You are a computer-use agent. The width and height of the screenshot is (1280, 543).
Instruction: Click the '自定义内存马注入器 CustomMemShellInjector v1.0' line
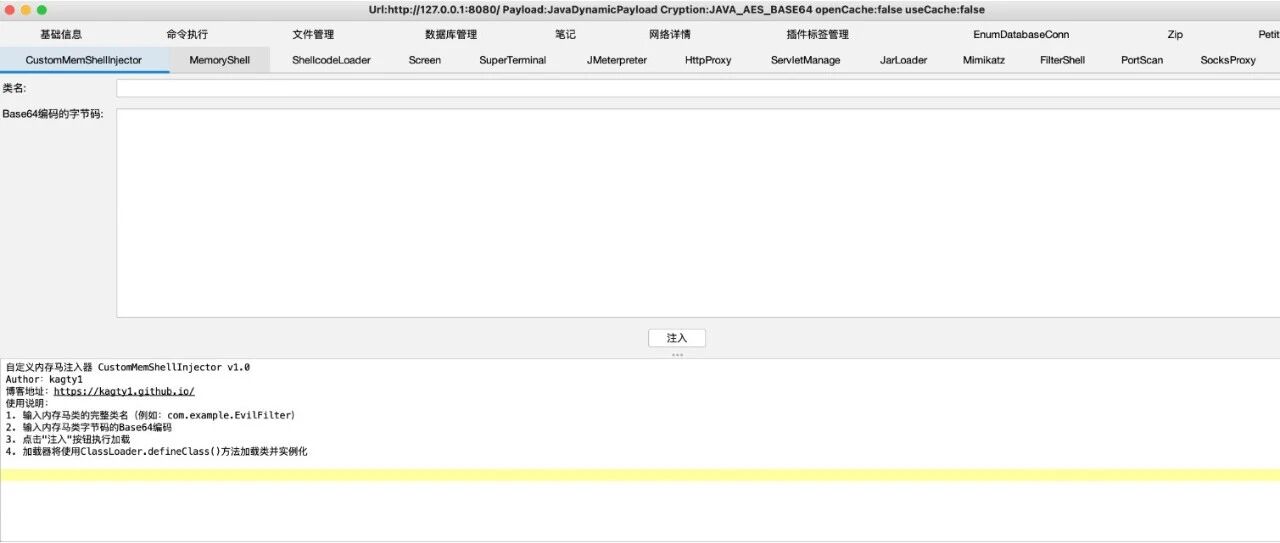127,367
